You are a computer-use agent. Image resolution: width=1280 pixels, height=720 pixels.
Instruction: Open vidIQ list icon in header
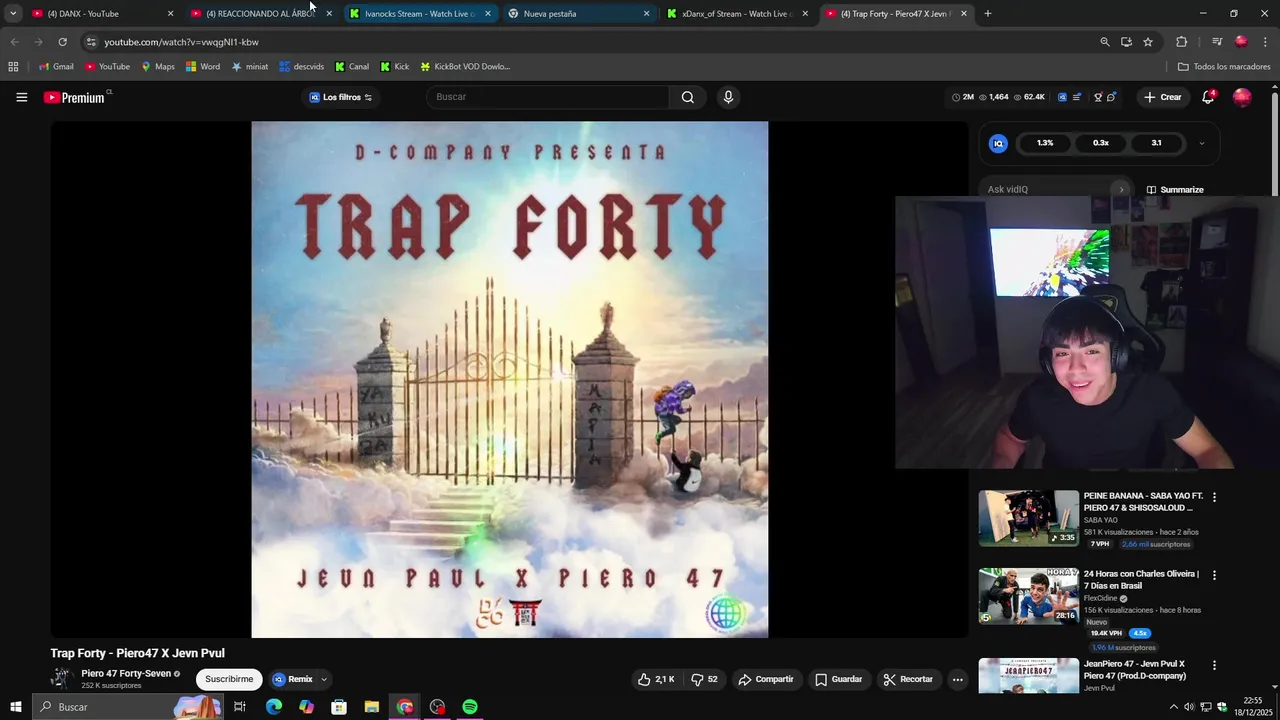coord(1077,97)
